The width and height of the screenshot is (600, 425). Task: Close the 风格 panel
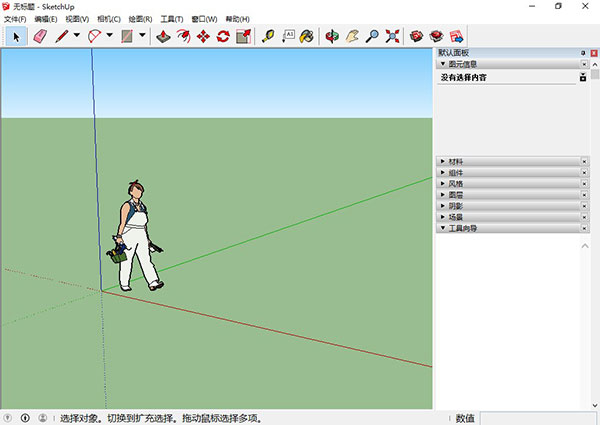(584, 184)
